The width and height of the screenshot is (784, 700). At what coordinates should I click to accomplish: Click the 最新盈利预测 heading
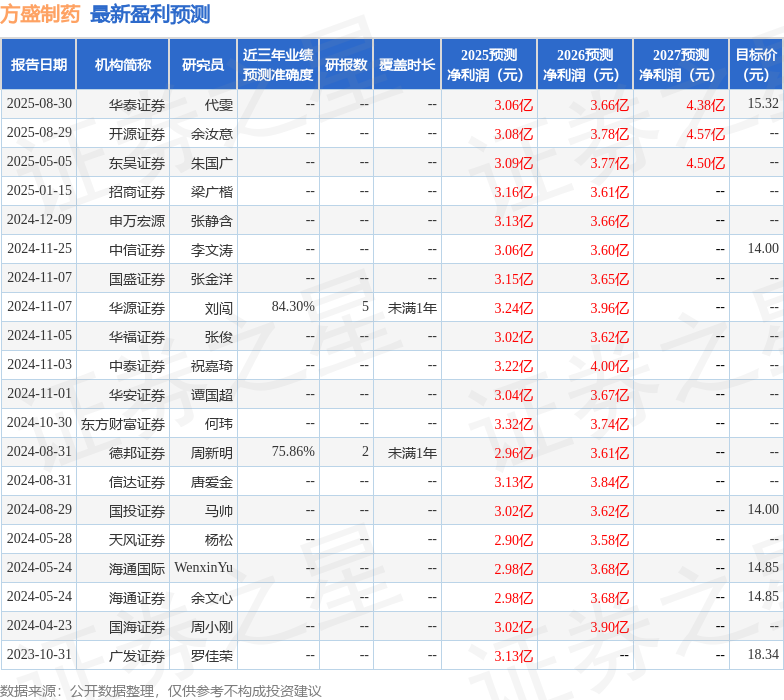tap(150, 14)
